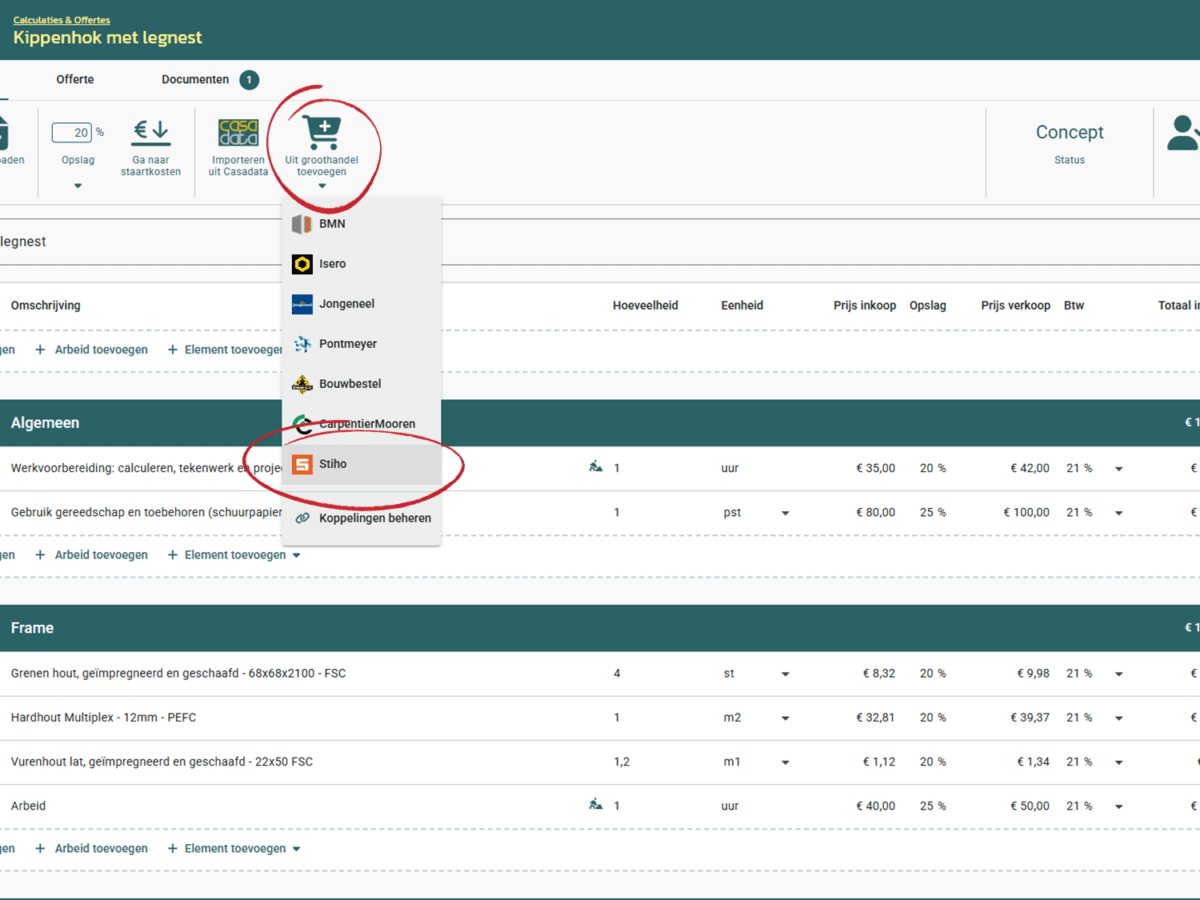Click the Ga naar staartkosten euro icon

click(x=152, y=132)
